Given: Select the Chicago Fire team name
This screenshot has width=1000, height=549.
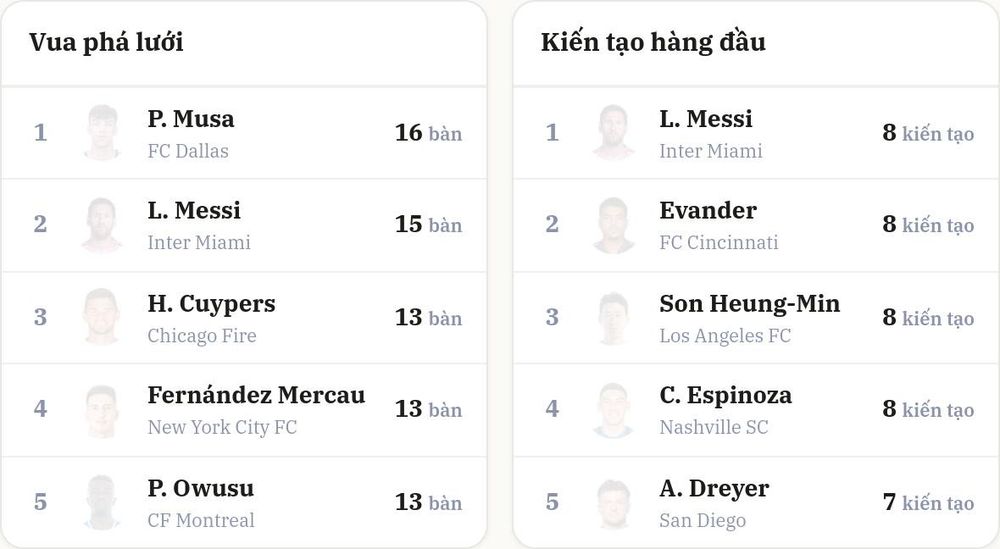Looking at the screenshot, I should pos(202,336).
